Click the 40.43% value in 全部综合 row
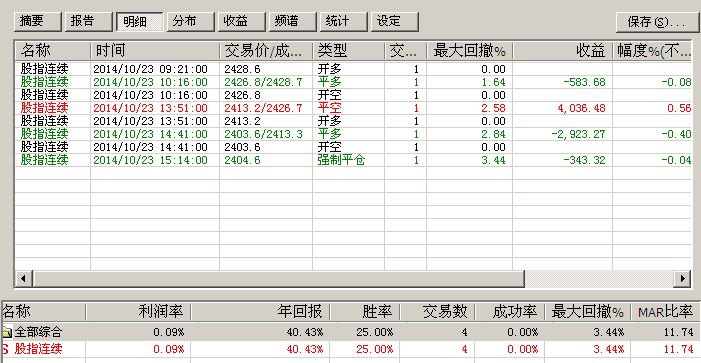This screenshot has height=363, width=701. (306, 332)
